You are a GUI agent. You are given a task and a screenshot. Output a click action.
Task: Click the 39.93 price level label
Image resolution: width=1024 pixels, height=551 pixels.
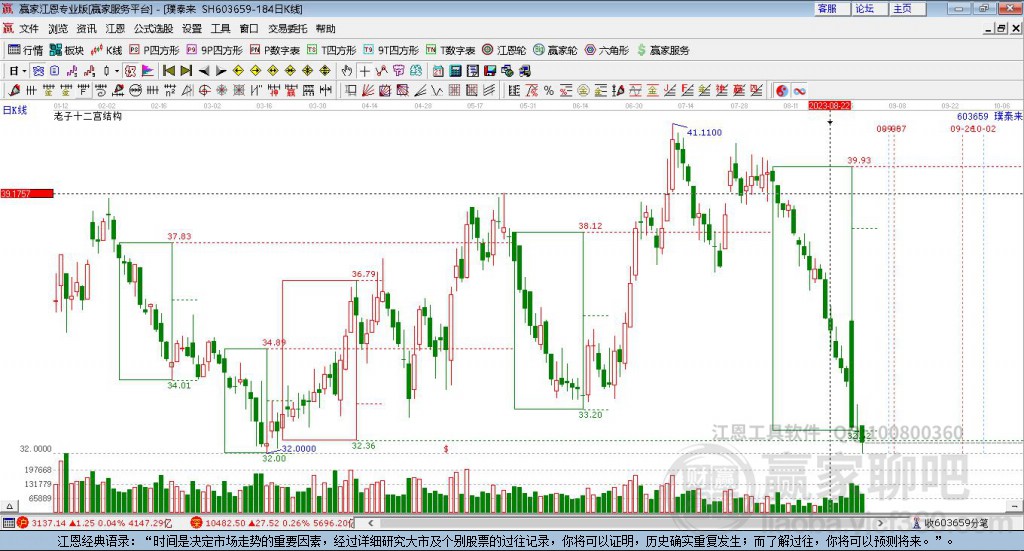click(859, 160)
